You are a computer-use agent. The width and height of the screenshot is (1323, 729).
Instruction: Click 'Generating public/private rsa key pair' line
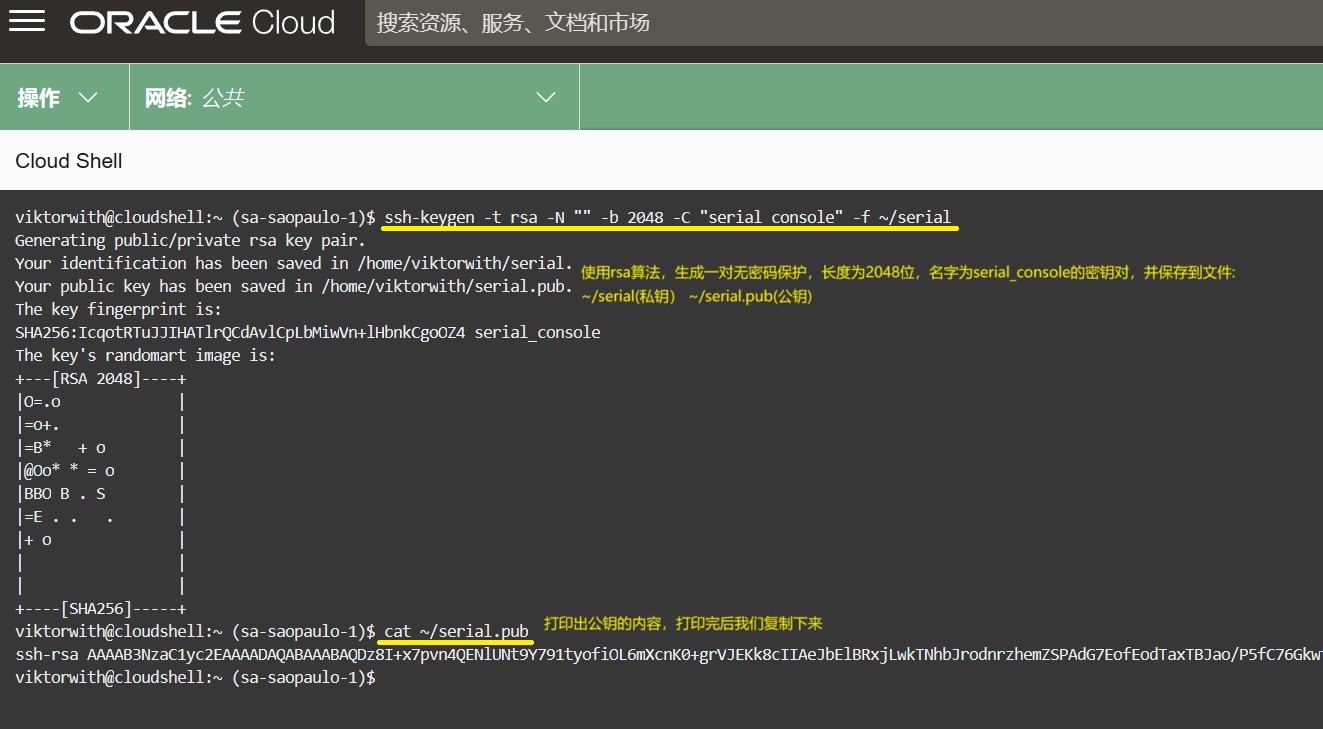190,240
